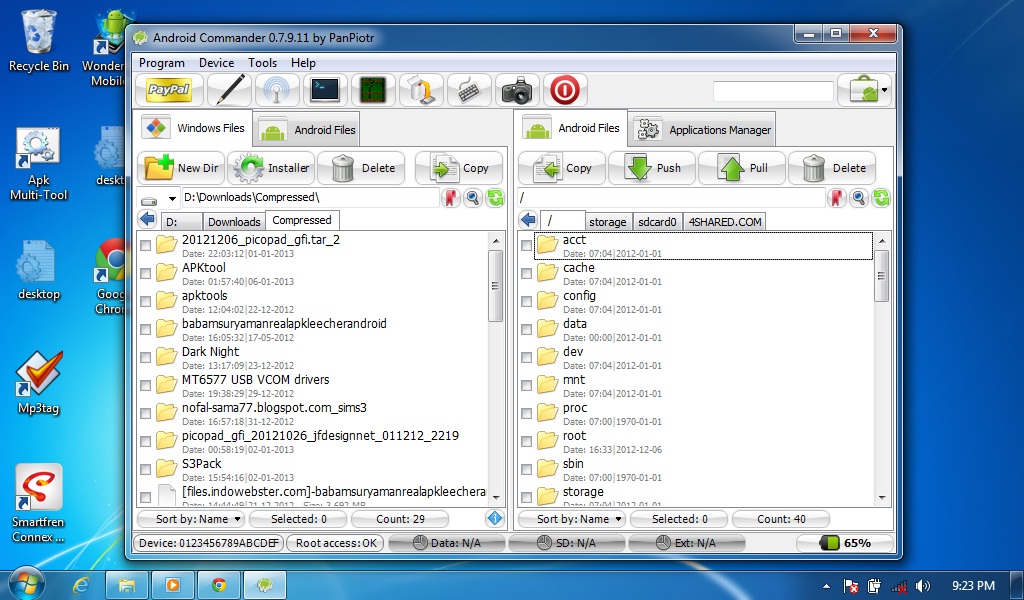This screenshot has width=1024, height=600.
Task: Click Copy button in Android pane
Action: point(562,168)
